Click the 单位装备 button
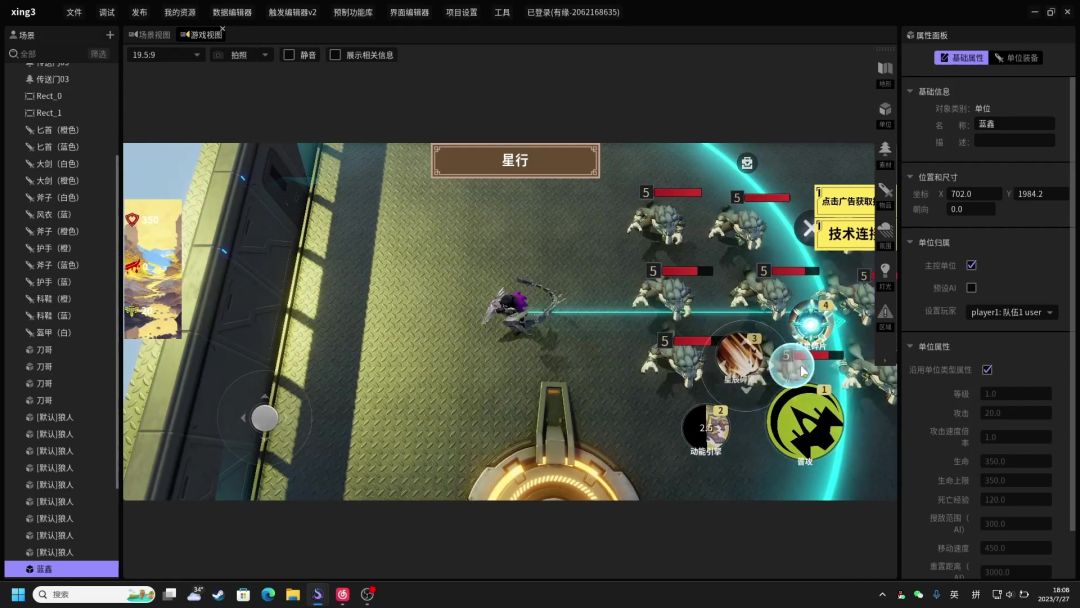Screen dimensions: 1080x608 pyautogui.click(x=1017, y=58)
